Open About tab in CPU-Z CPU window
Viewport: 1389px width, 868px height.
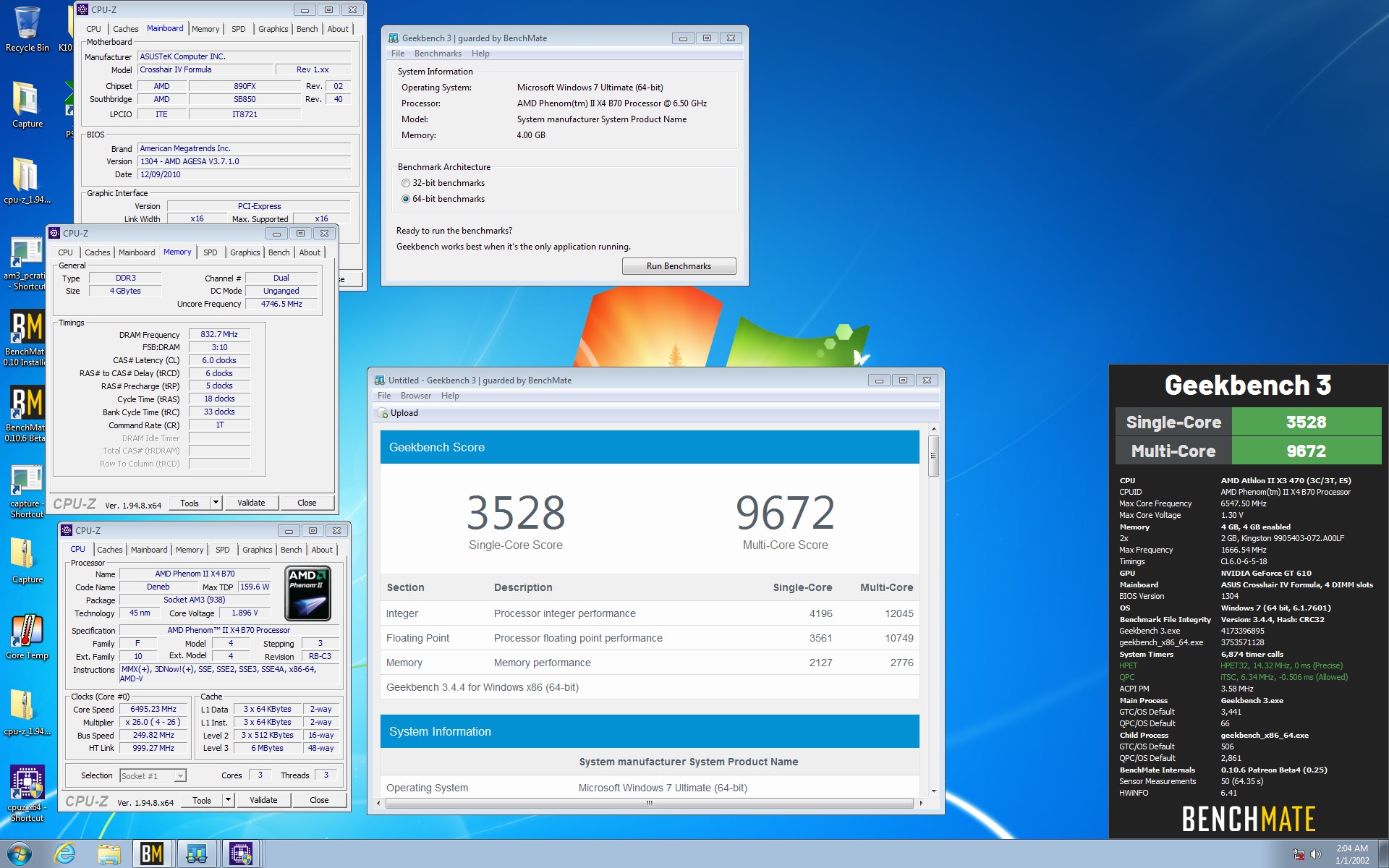pos(322,550)
